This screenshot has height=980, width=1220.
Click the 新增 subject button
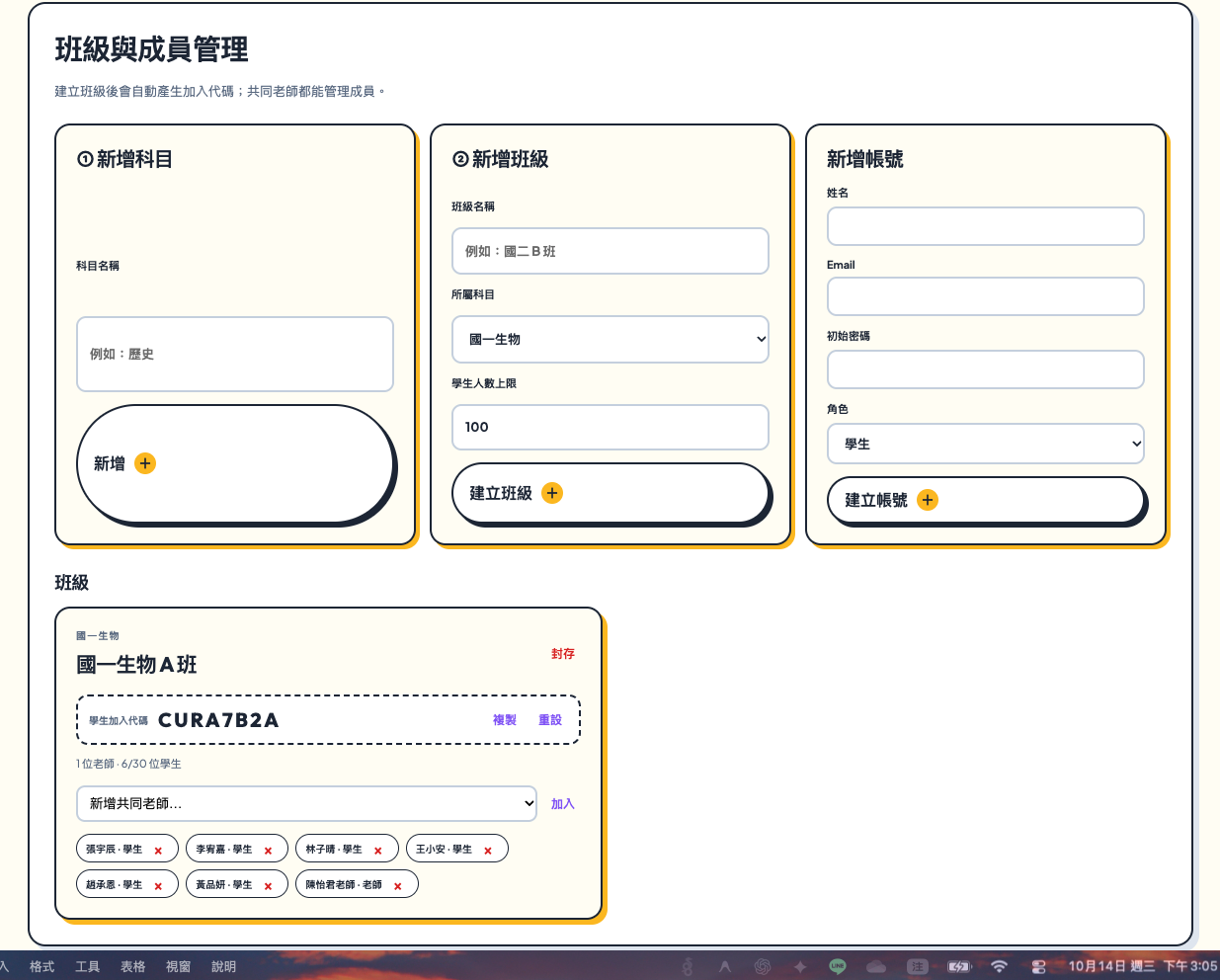235,463
